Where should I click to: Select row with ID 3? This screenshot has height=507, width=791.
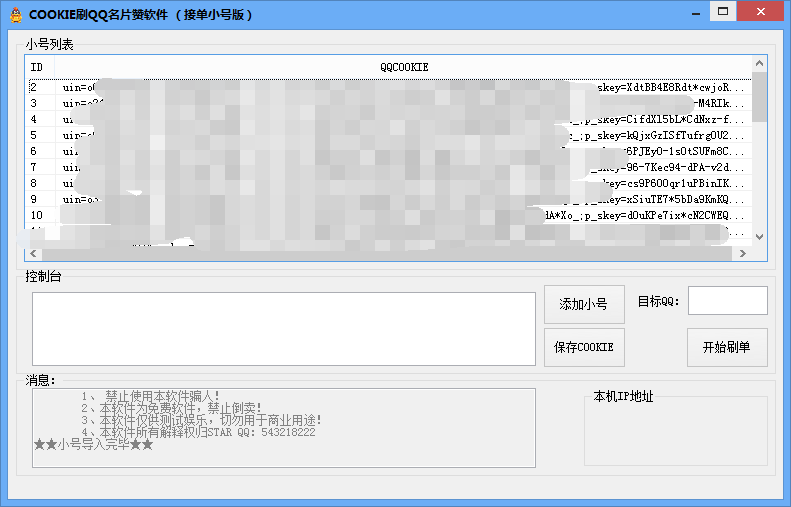click(x=388, y=103)
